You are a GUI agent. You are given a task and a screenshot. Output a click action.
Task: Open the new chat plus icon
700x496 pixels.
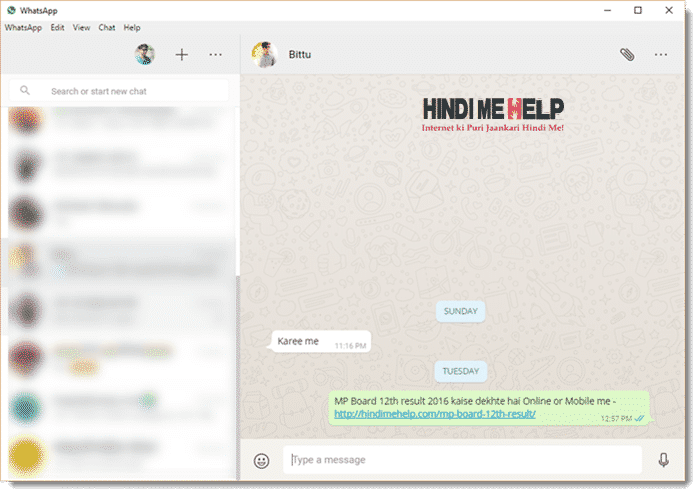183,55
